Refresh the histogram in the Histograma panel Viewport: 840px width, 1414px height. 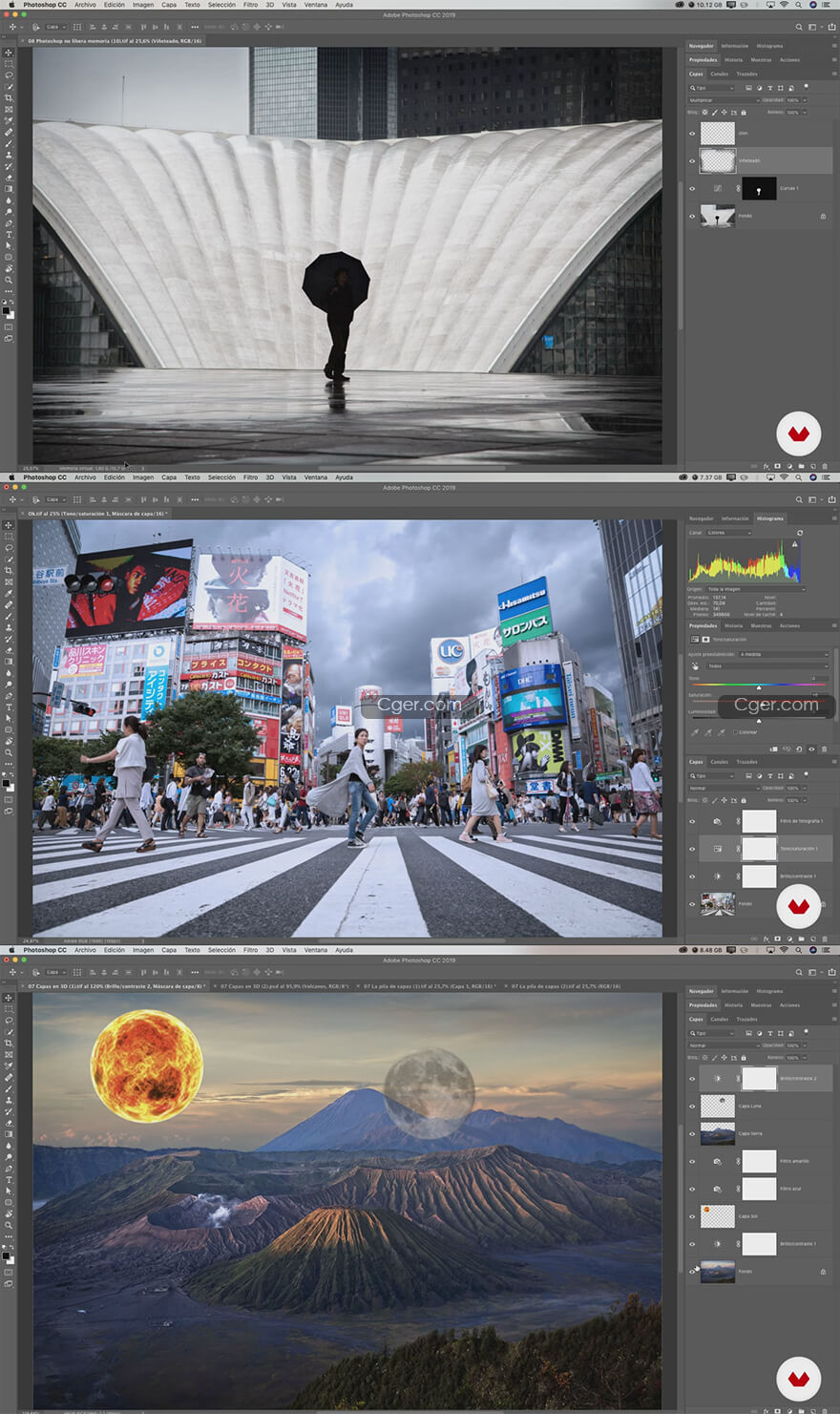click(x=800, y=533)
